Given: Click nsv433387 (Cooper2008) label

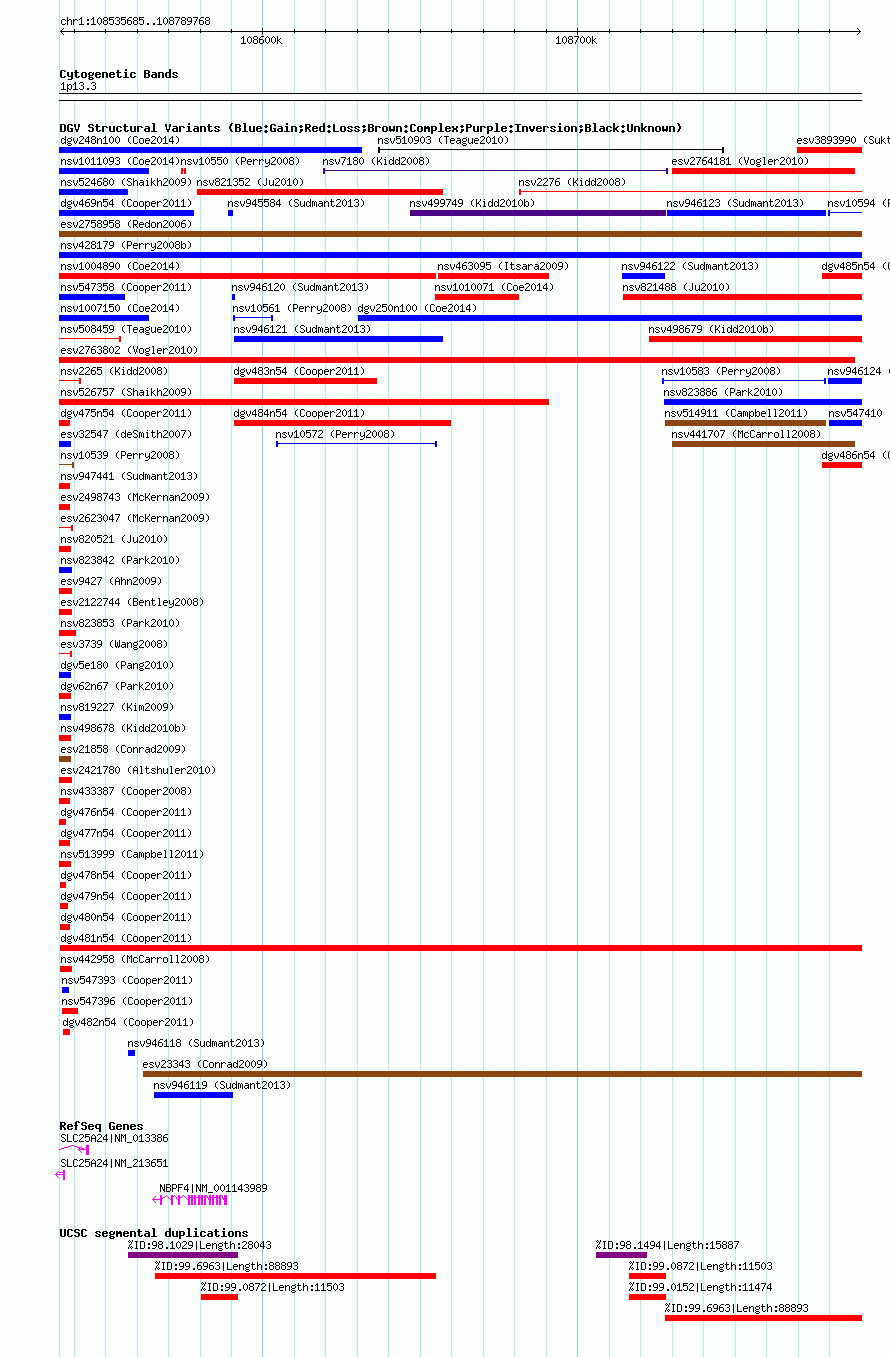Looking at the screenshot, I should coord(126,792).
